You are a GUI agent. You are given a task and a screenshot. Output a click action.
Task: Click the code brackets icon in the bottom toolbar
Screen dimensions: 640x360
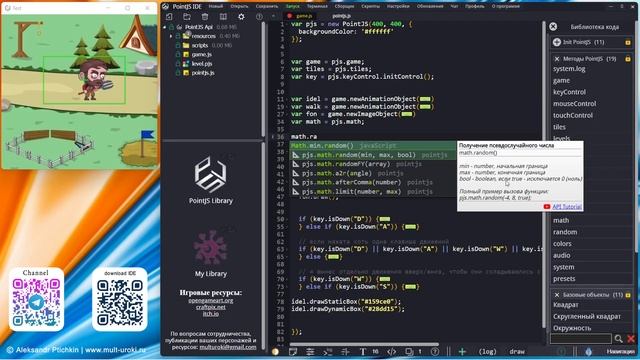391,351
